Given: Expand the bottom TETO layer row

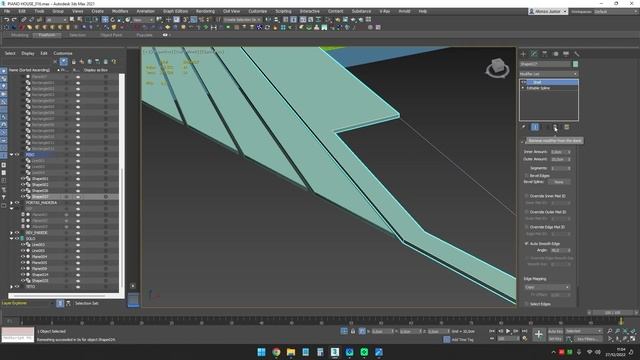Looking at the screenshot, I should [11, 287].
